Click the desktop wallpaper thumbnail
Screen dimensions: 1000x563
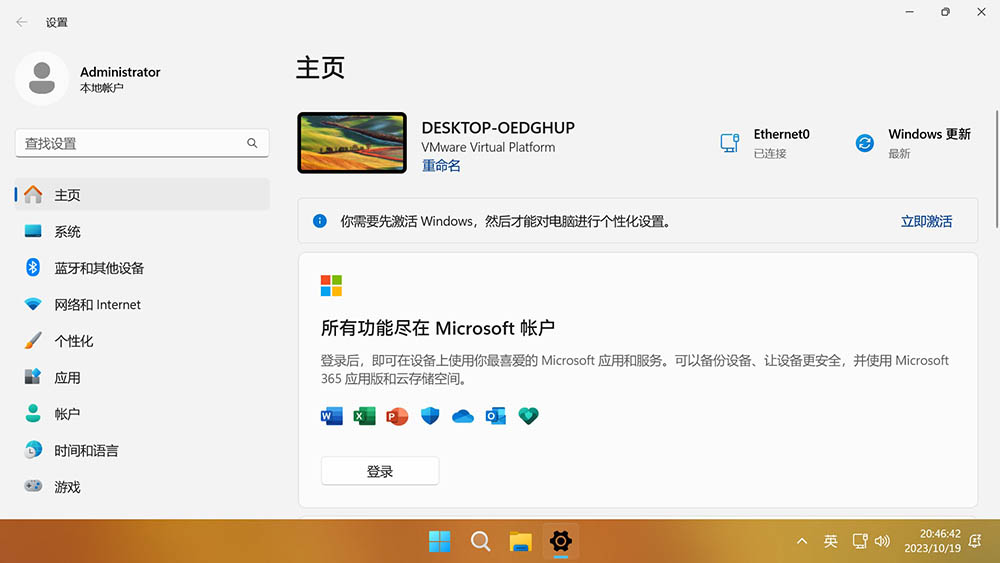[x=352, y=143]
